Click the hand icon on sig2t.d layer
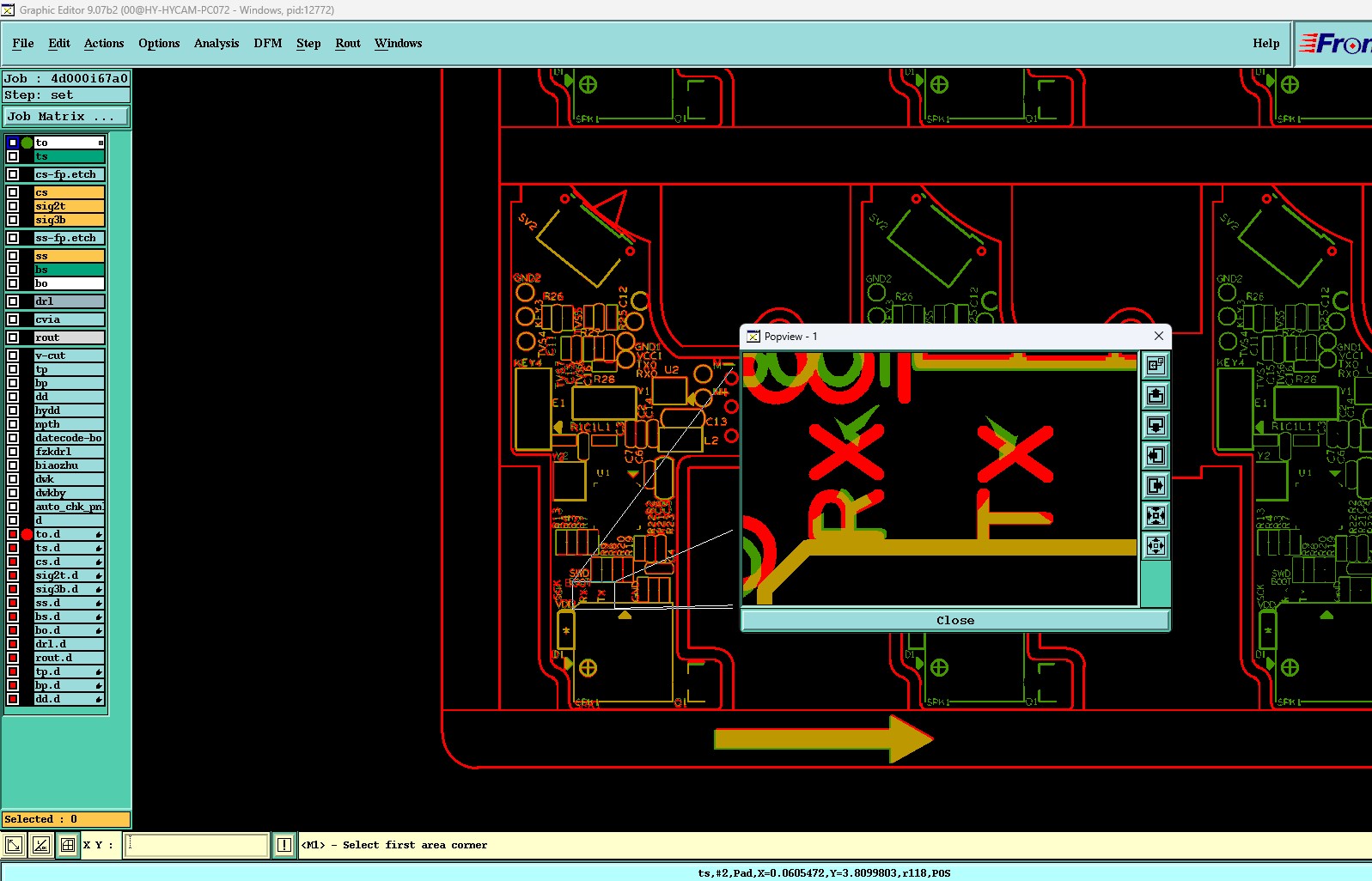 tap(99, 575)
